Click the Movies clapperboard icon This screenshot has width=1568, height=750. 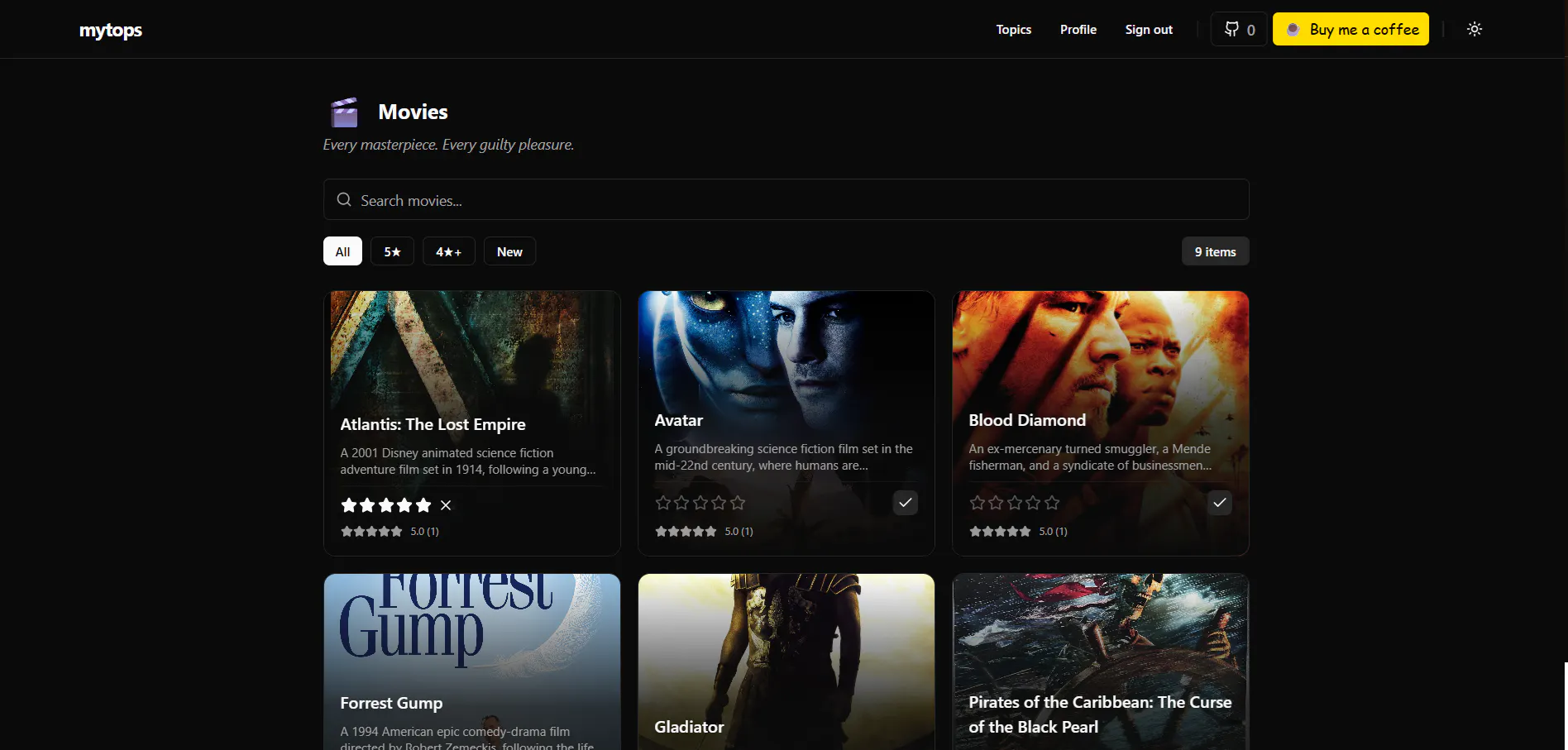pyautogui.click(x=344, y=112)
